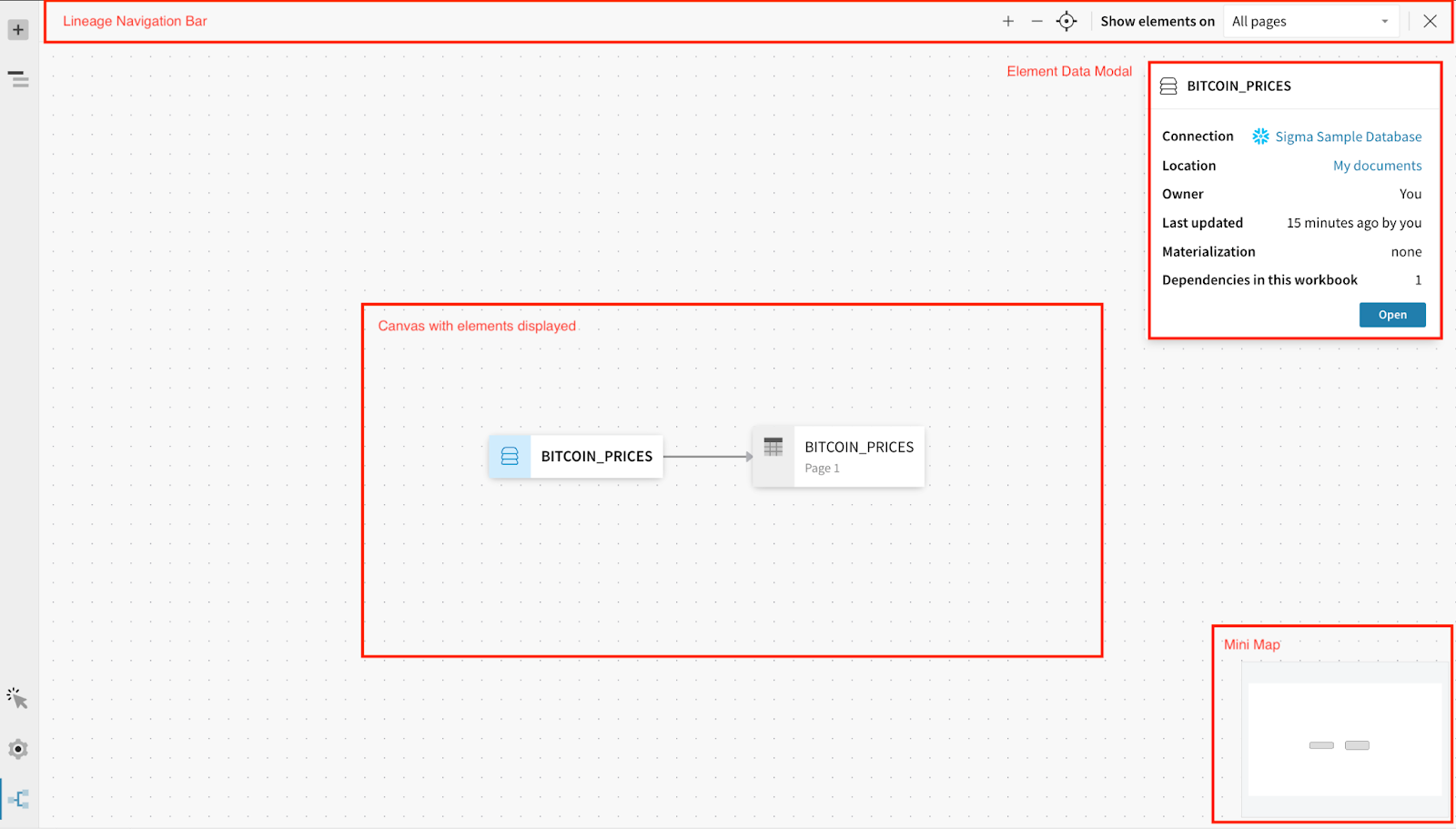Image resolution: width=1456 pixels, height=829 pixels.
Task: Close the lineage view with X
Action: tap(1431, 21)
